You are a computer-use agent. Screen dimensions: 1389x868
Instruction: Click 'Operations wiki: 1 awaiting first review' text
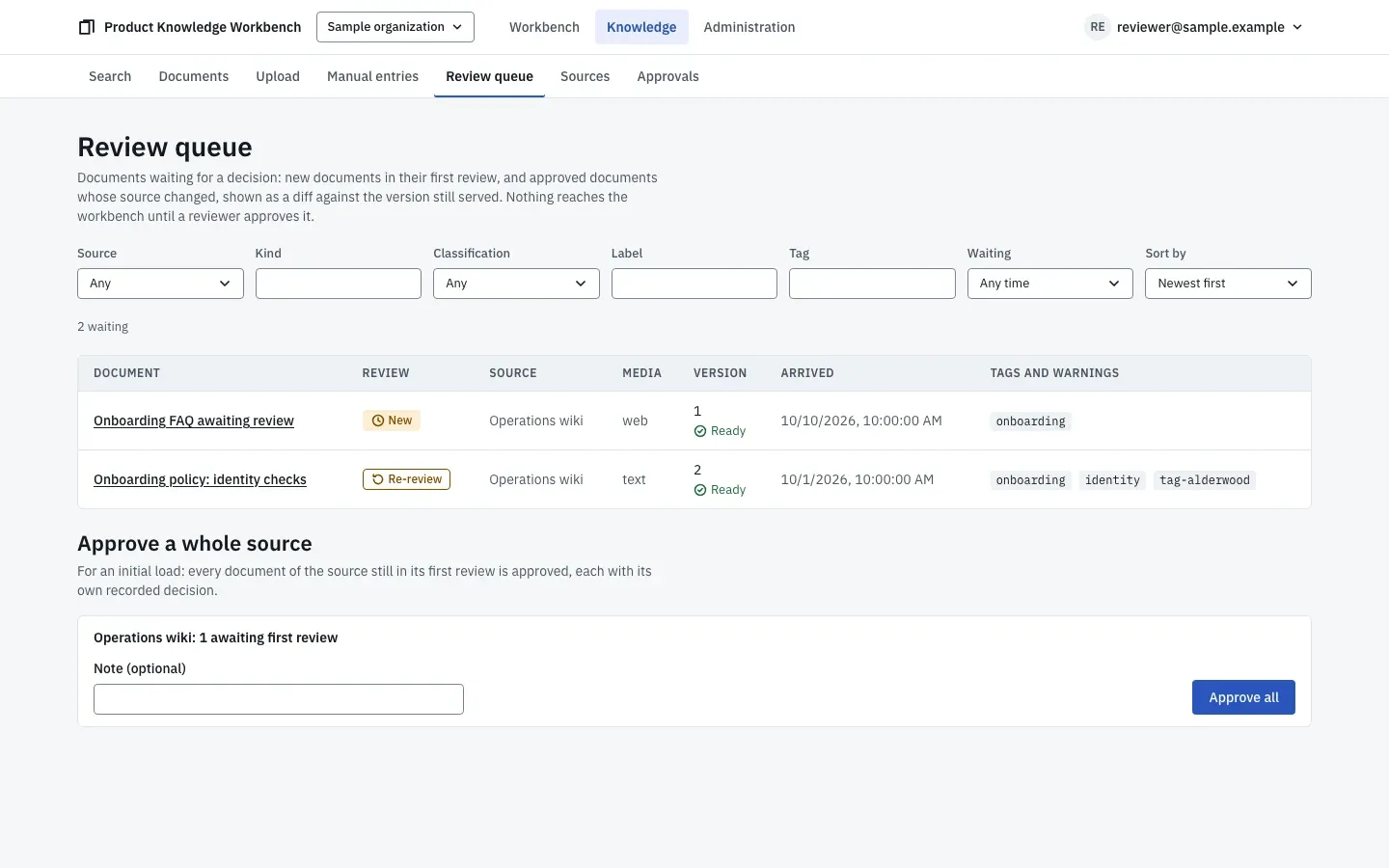pyautogui.click(x=216, y=637)
